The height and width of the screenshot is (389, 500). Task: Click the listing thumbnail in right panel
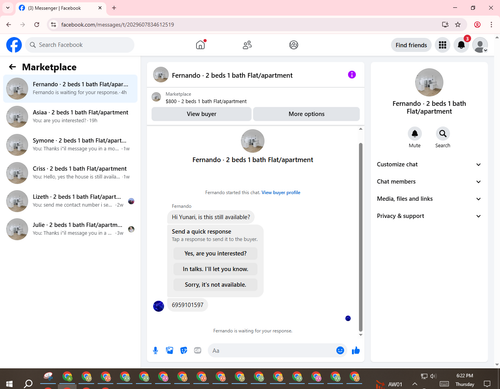(429, 82)
